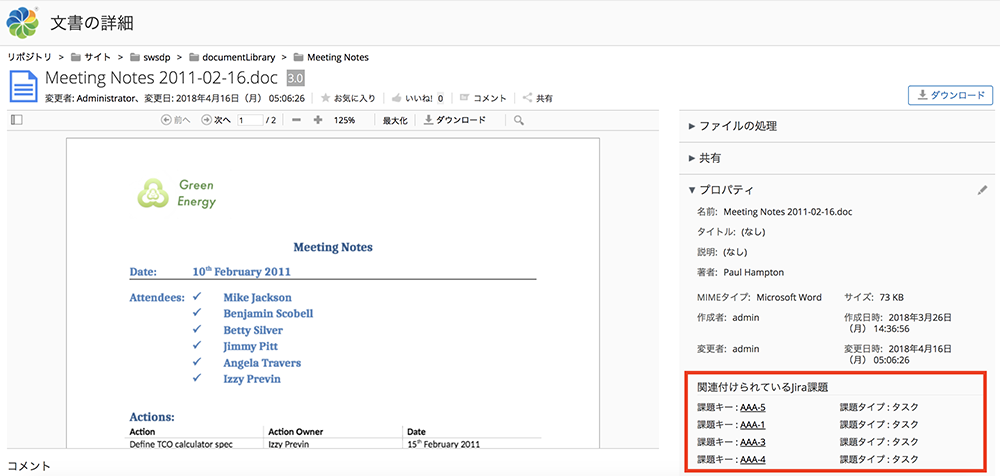This screenshot has height=476, width=1000.
Task: Click the page number input field
Action: [250, 120]
